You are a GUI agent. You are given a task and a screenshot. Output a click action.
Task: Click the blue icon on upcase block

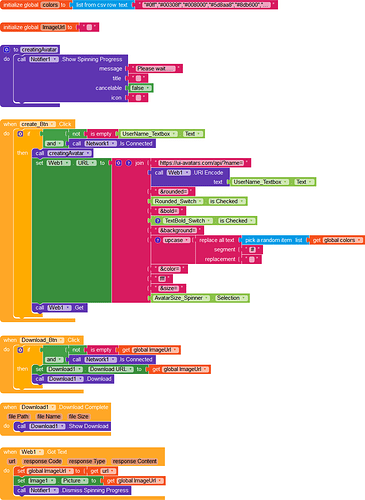click(158, 240)
